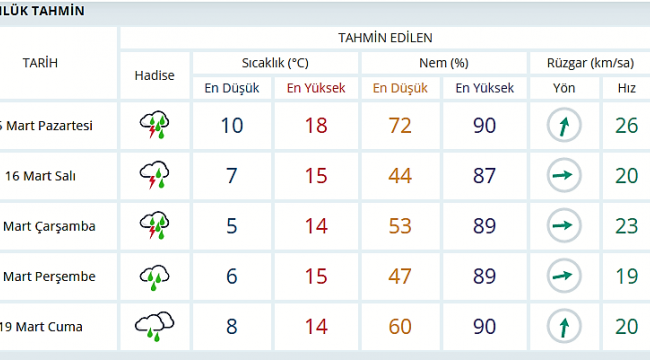
Task: Select the Rüzgar (km/sa) column header
Action: click(x=590, y=63)
